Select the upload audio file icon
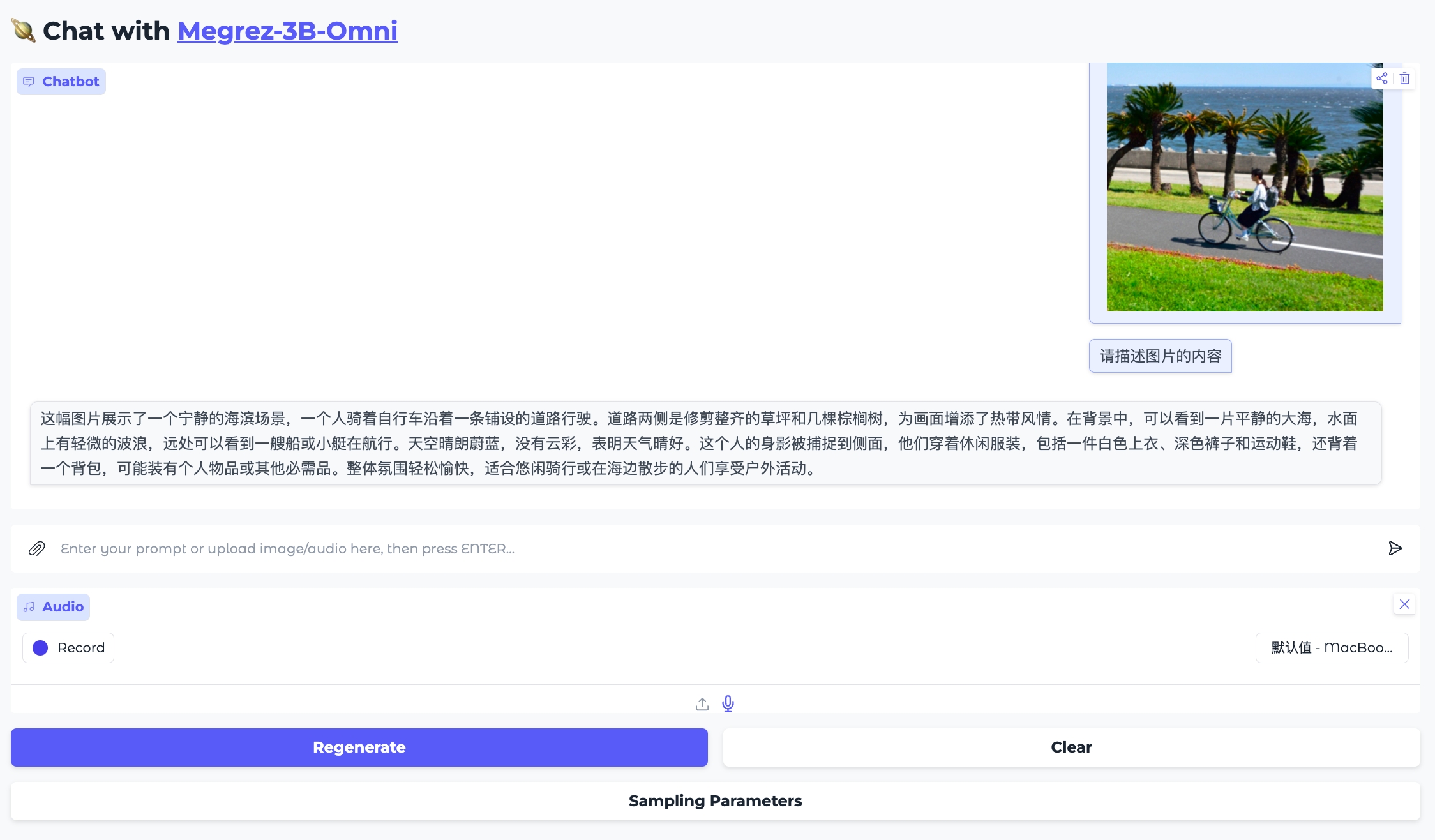Image resolution: width=1435 pixels, height=840 pixels. [702, 704]
